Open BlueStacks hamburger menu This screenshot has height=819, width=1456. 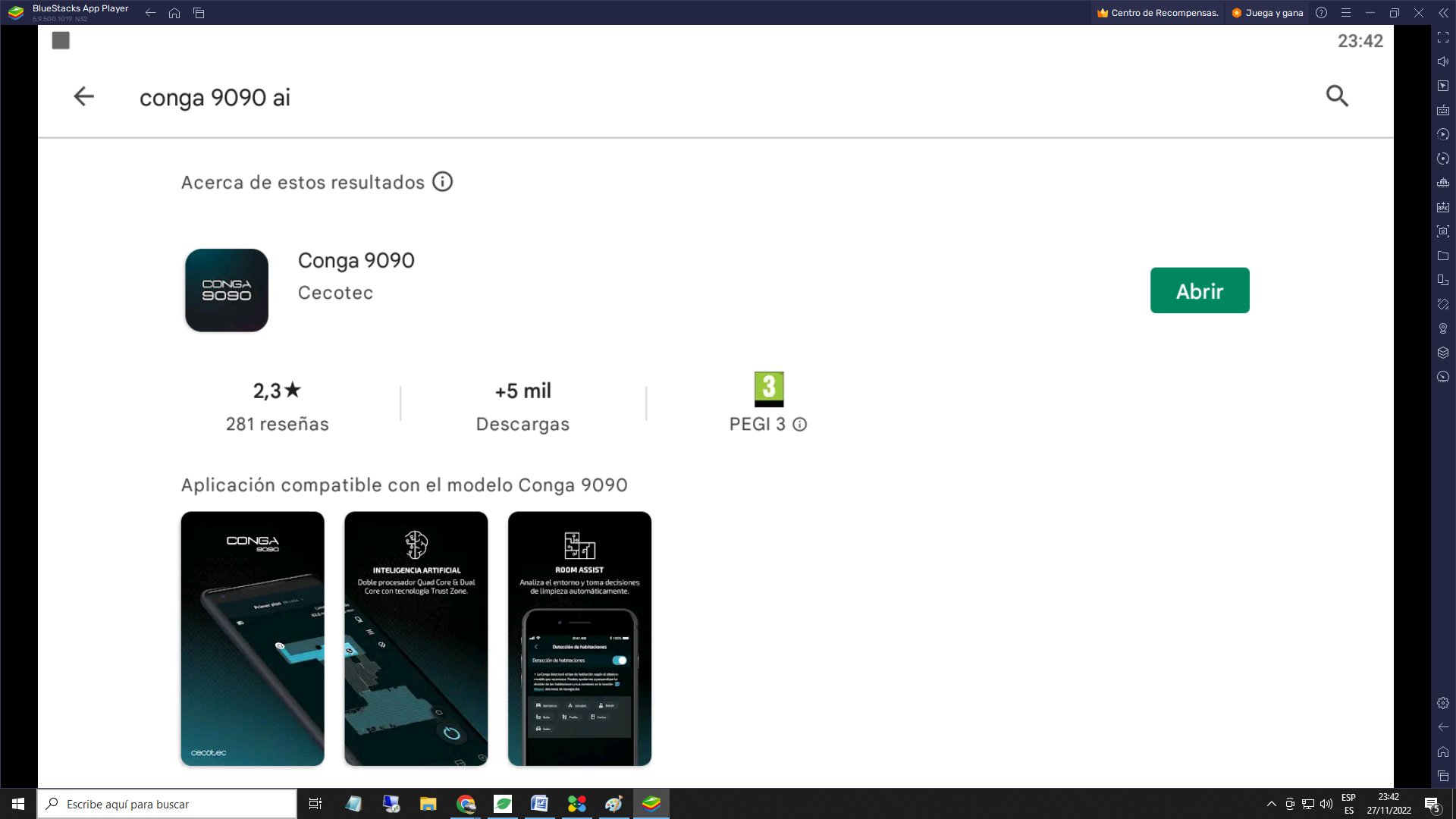click(1346, 13)
